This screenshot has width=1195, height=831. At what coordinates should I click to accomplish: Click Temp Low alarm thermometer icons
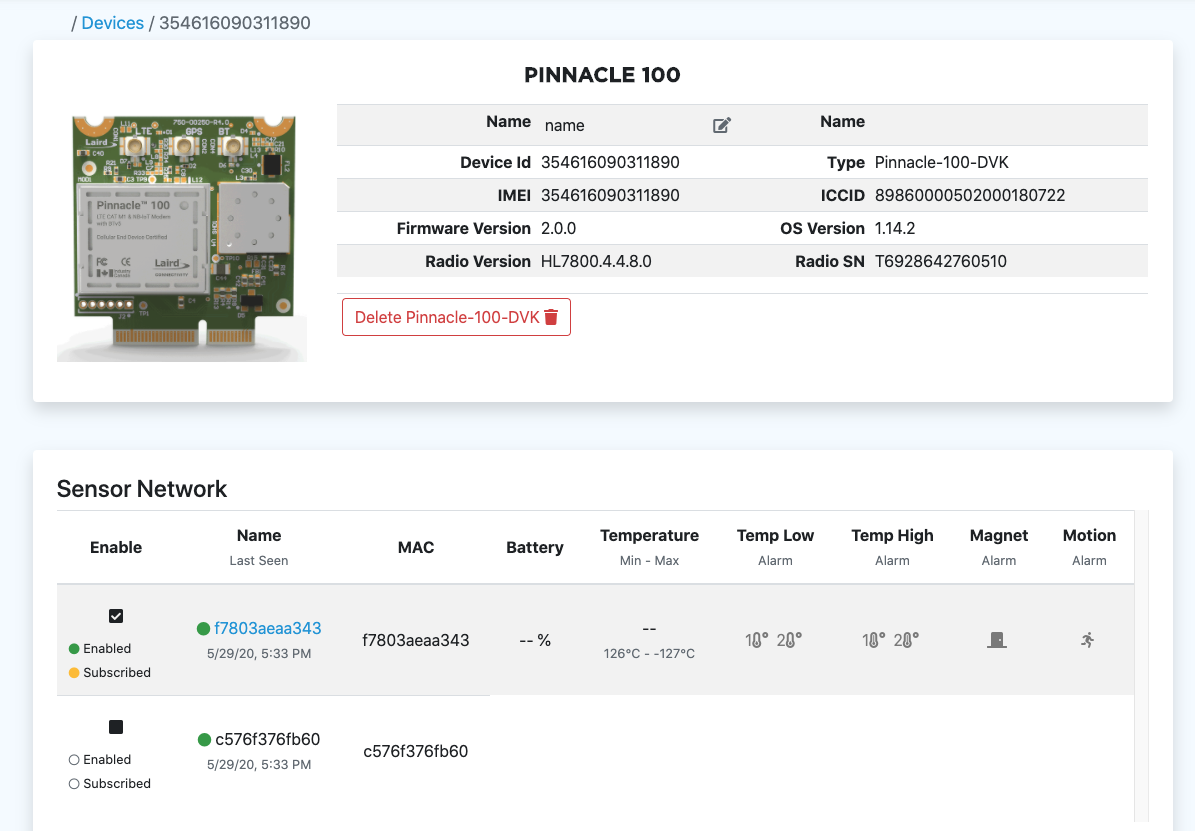click(x=774, y=640)
